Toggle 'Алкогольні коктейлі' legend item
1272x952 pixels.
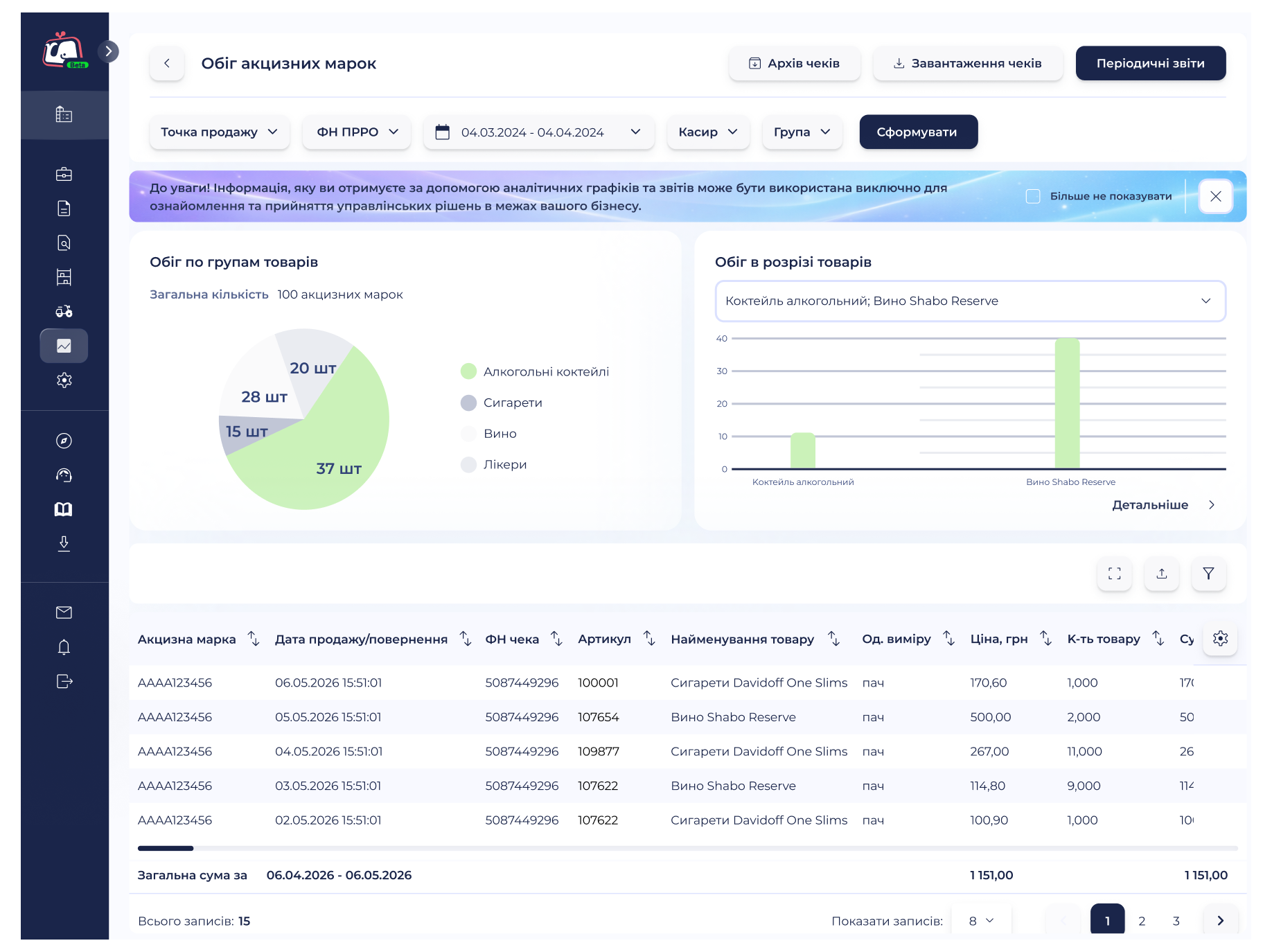(535, 371)
